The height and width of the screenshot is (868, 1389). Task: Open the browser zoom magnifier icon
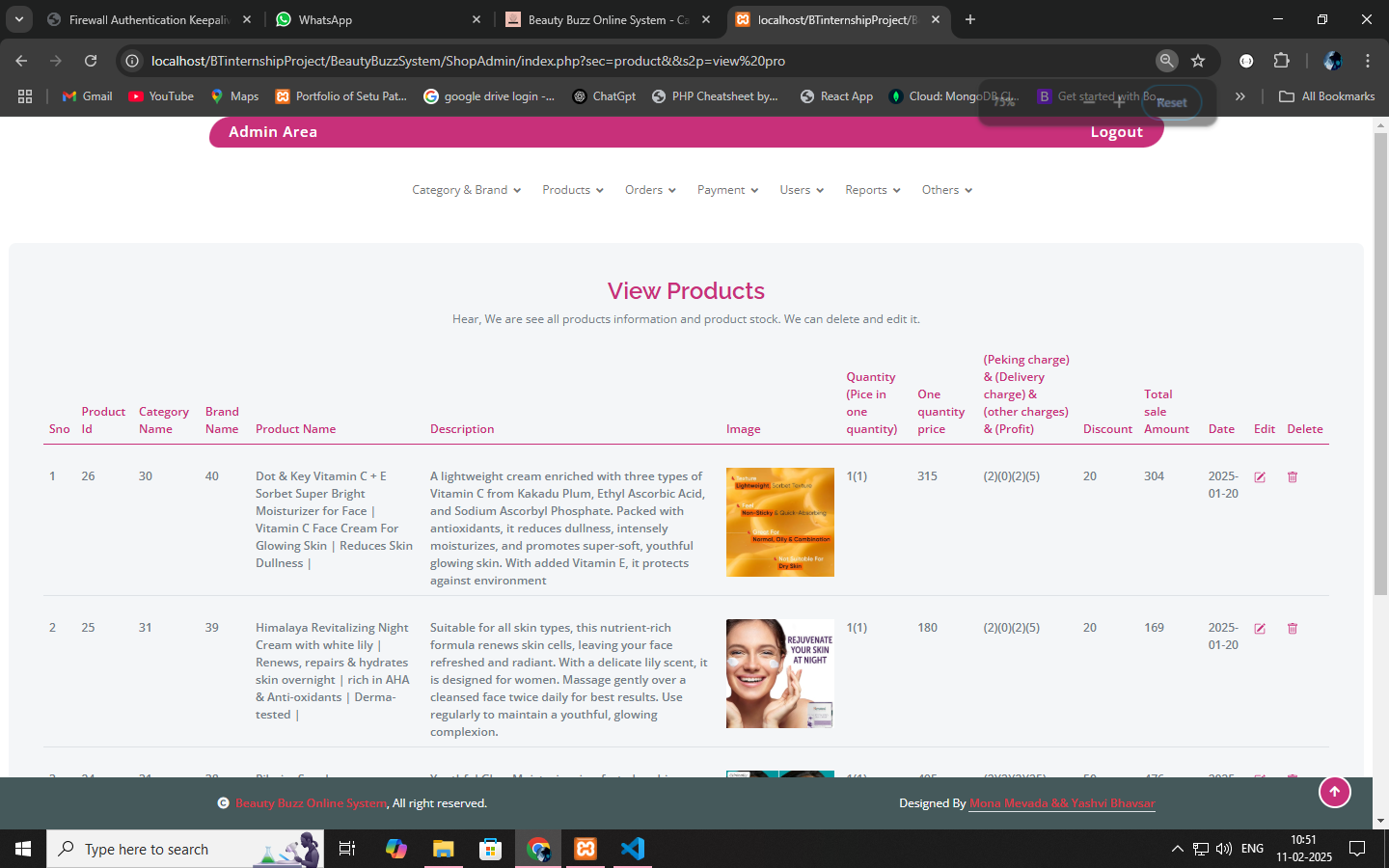coord(1167,61)
